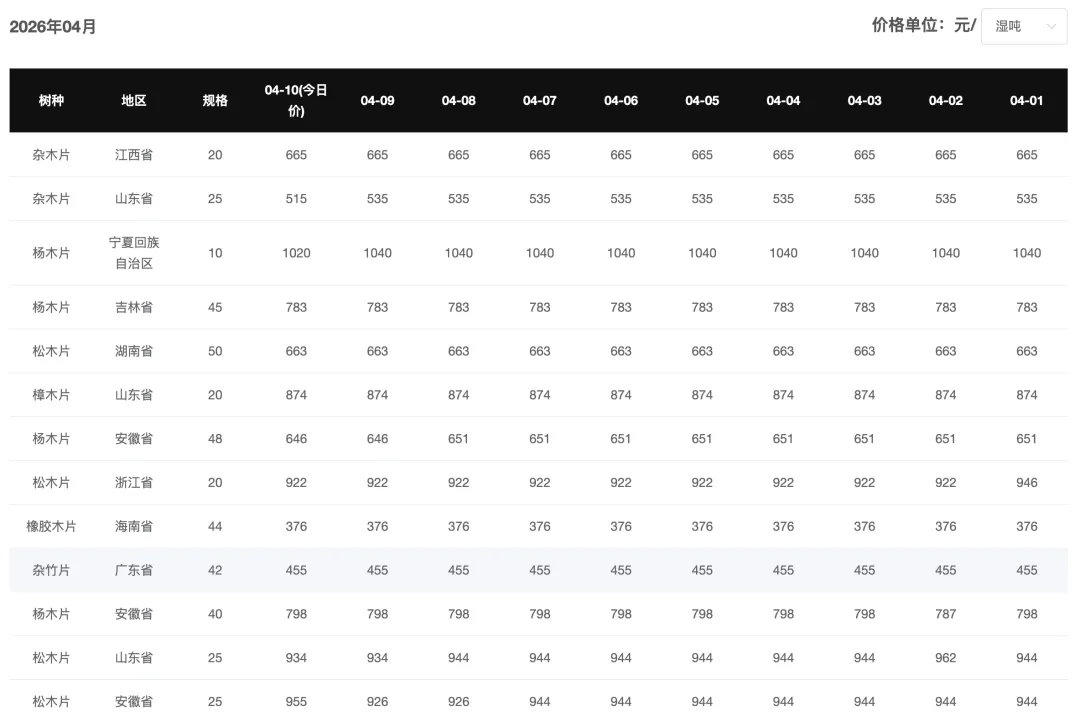The height and width of the screenshot is (722, 1080).
Task: Click the 树种 column header
Action: (x=51, y=101)
